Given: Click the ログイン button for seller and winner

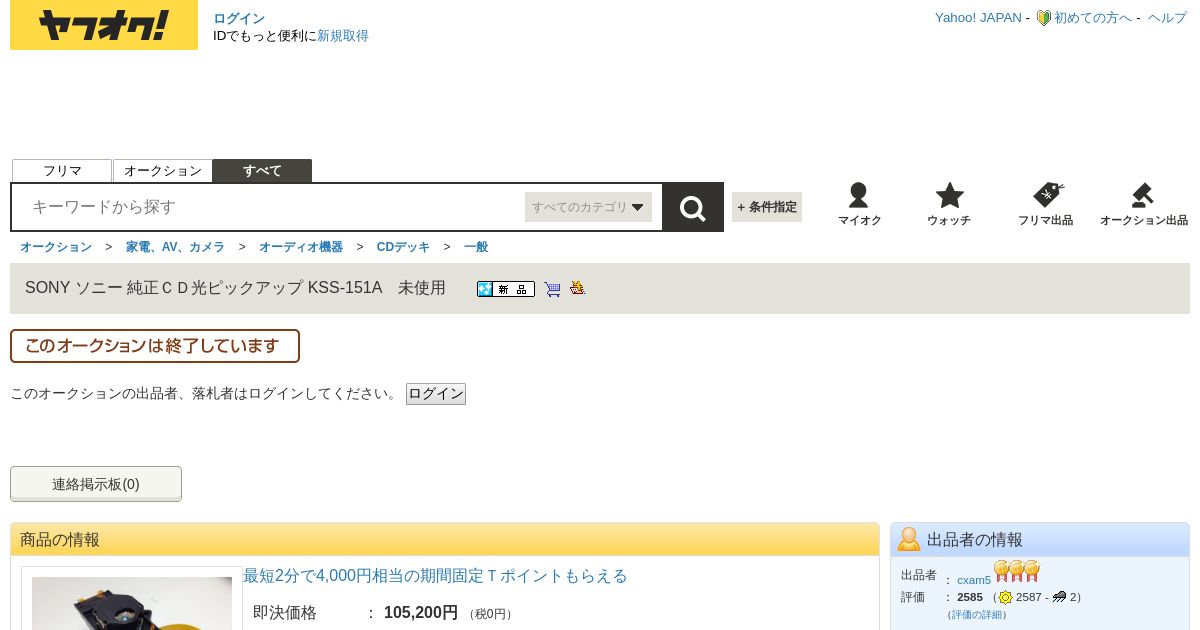Looking at the screenshot, I should [x=436, y=394].
